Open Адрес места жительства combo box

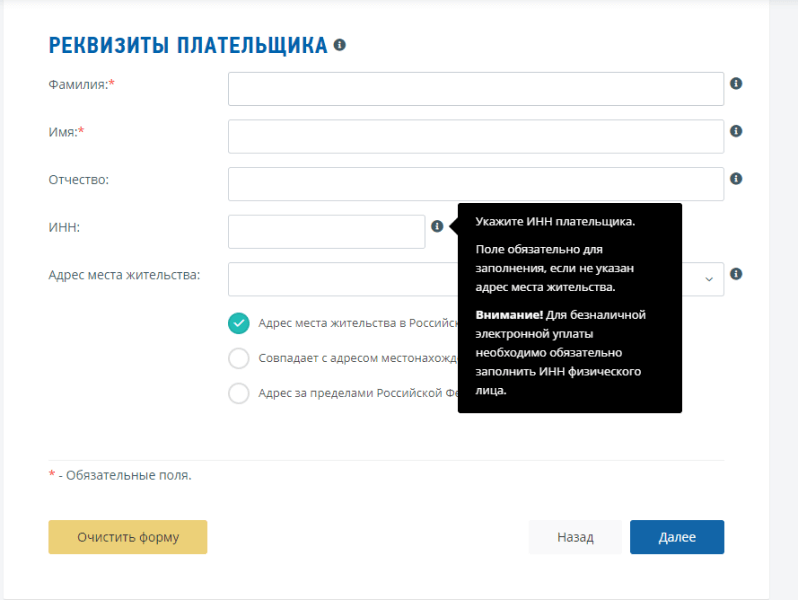click(x=476, y=279)
